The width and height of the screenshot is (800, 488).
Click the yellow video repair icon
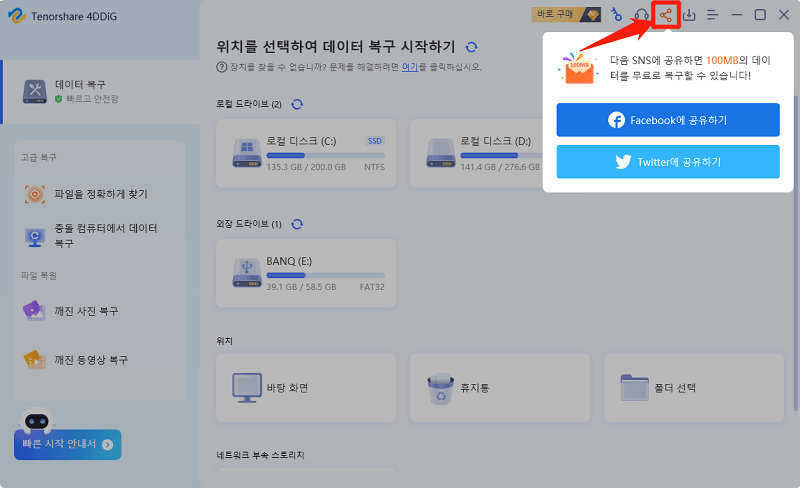34,359
